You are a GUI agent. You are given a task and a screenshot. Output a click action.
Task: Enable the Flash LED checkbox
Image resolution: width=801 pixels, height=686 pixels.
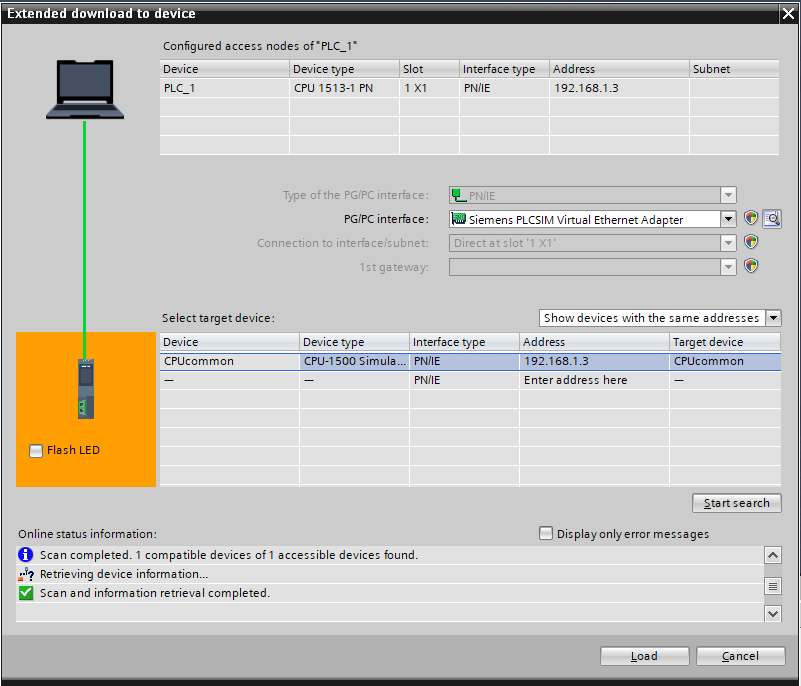36,451
